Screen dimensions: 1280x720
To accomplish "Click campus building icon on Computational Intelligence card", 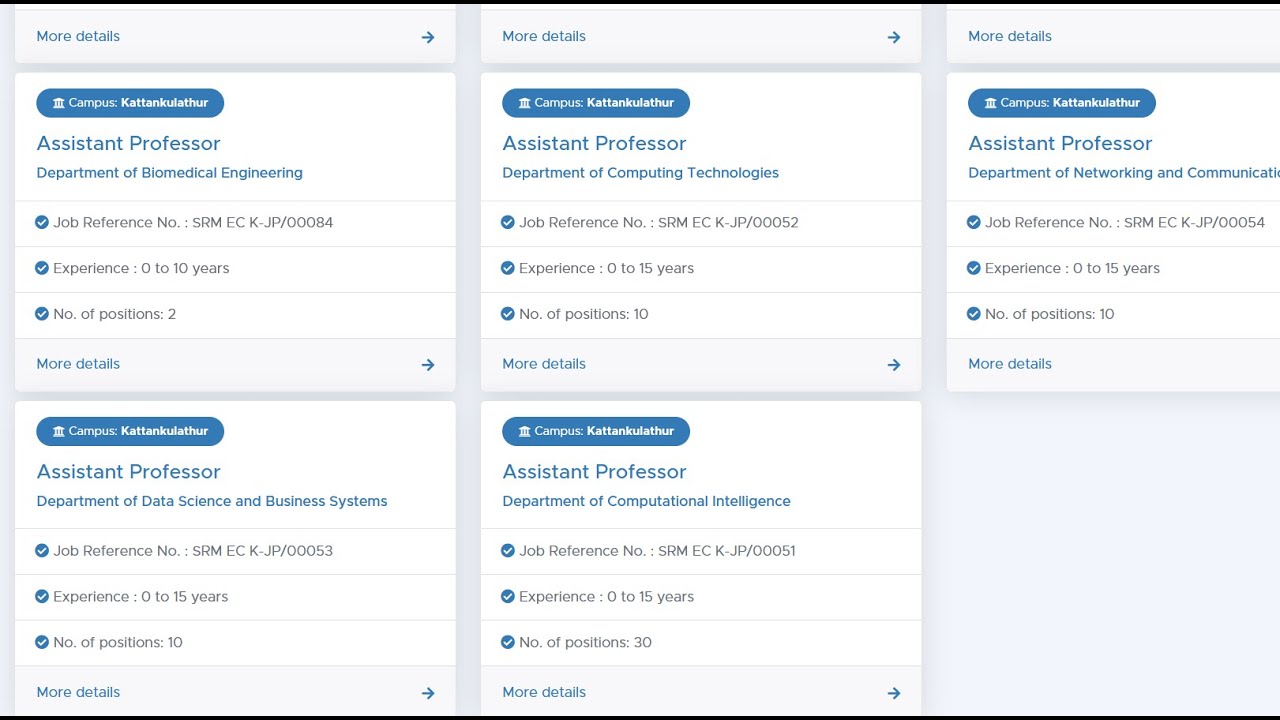I will (x=525, y=431).
